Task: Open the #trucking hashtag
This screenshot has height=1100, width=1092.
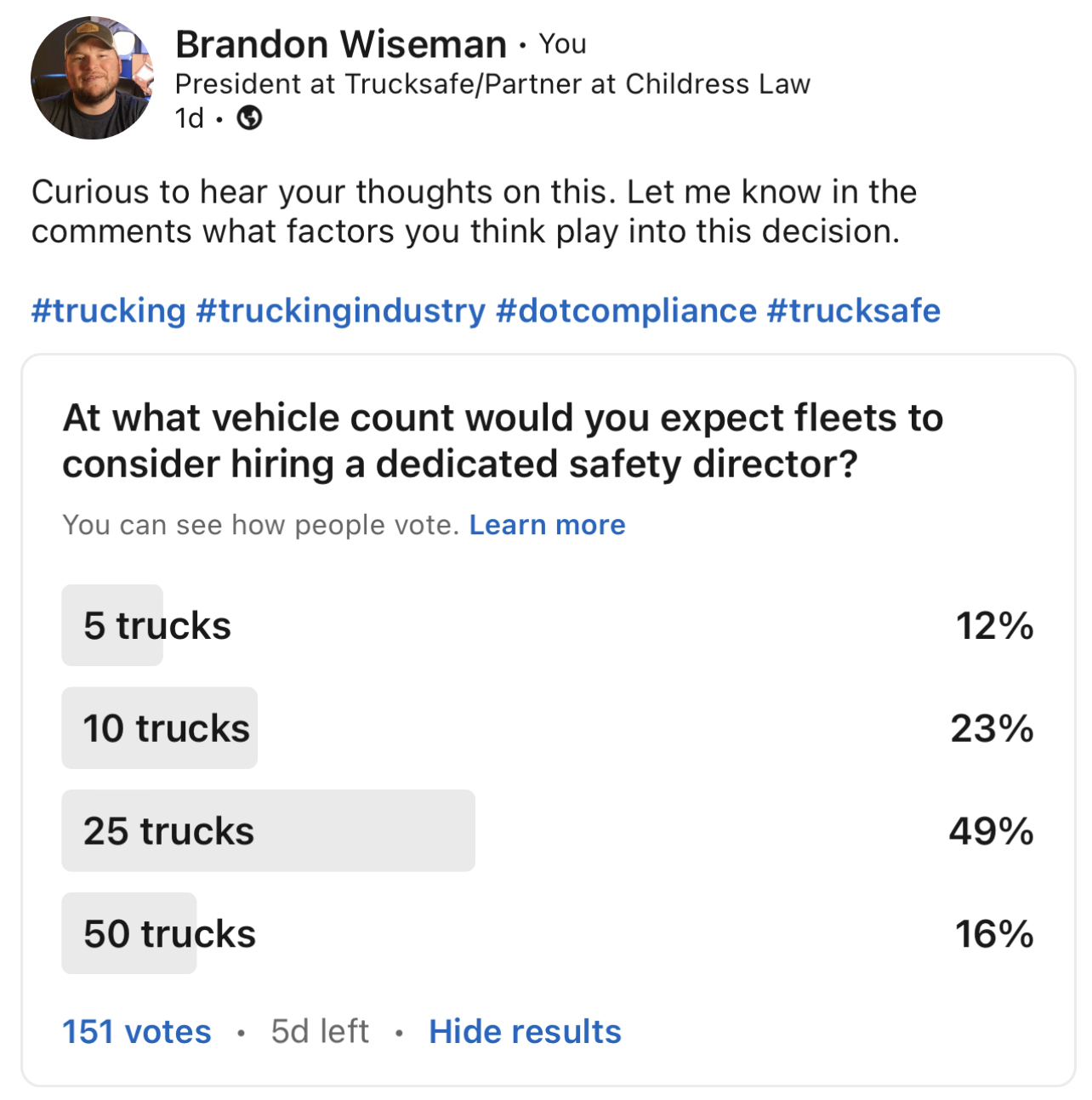Action: coord(109,311)
